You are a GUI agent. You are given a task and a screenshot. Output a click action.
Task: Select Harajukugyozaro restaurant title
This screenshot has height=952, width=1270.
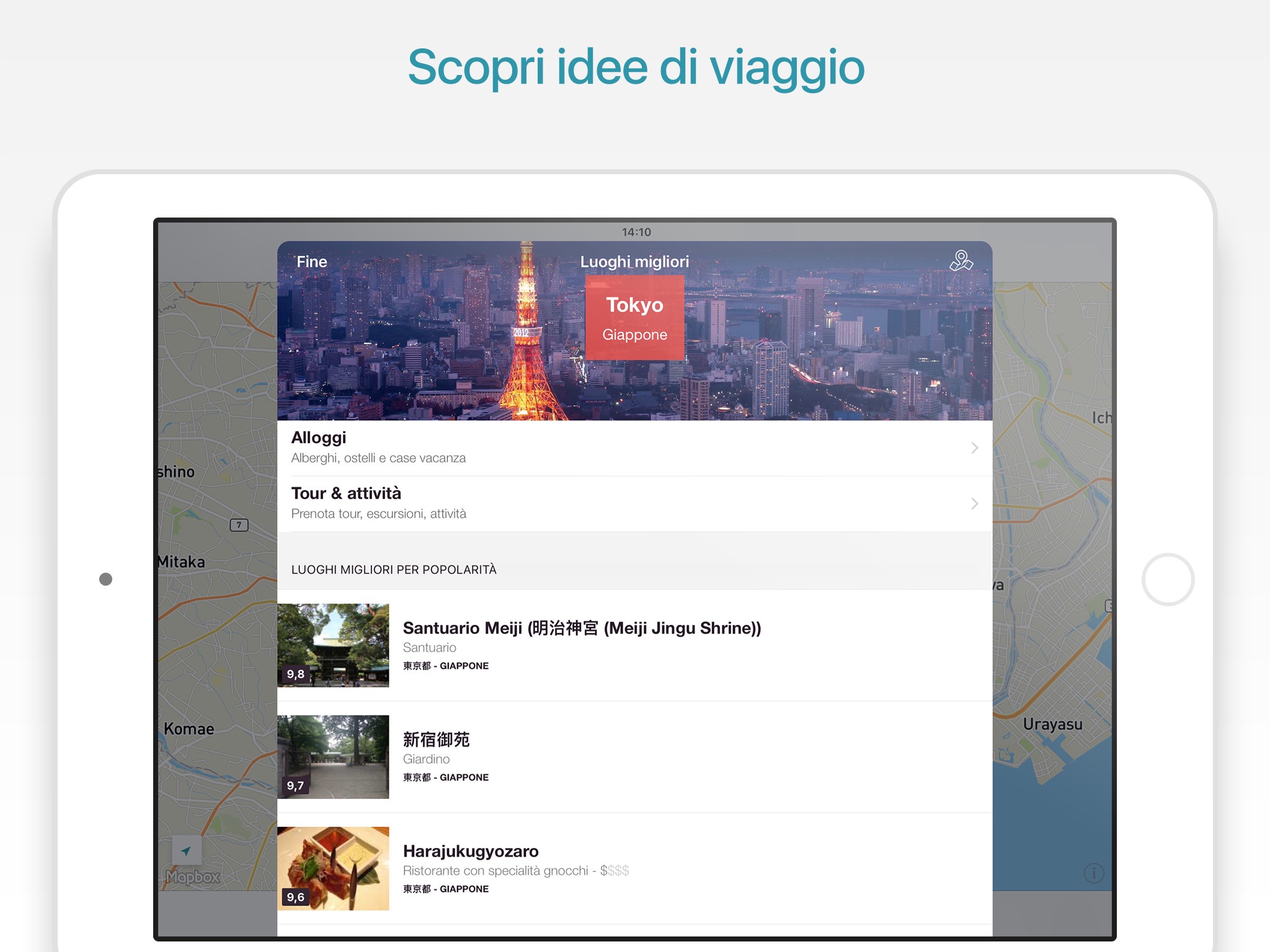471,851
